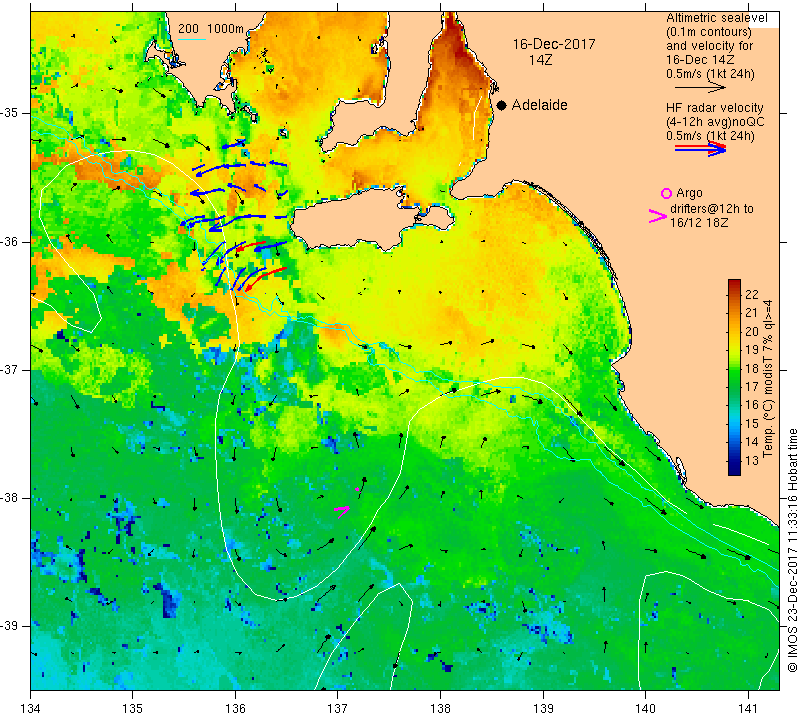800x720 pixels.
Task: Click the red-blue HF radar legend arrow
Action: pos(700,149)
